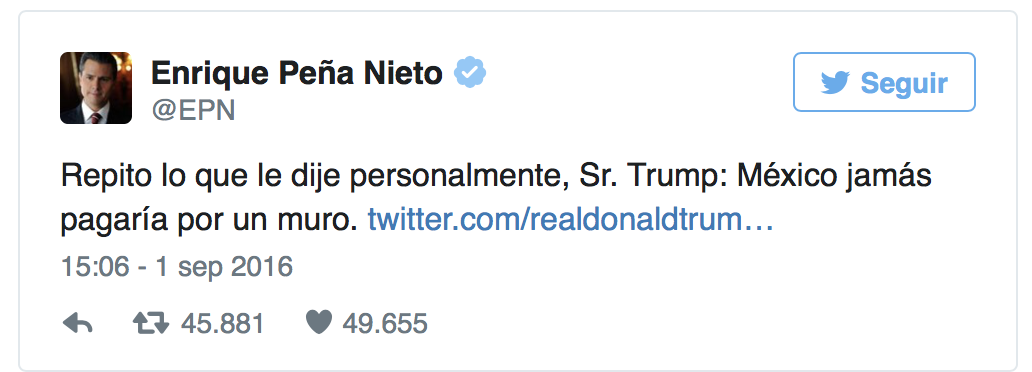The image size is (1032, 372).
Task: Open the 15:06 - 1 sep 2016 timestamp
Action: 176,267
